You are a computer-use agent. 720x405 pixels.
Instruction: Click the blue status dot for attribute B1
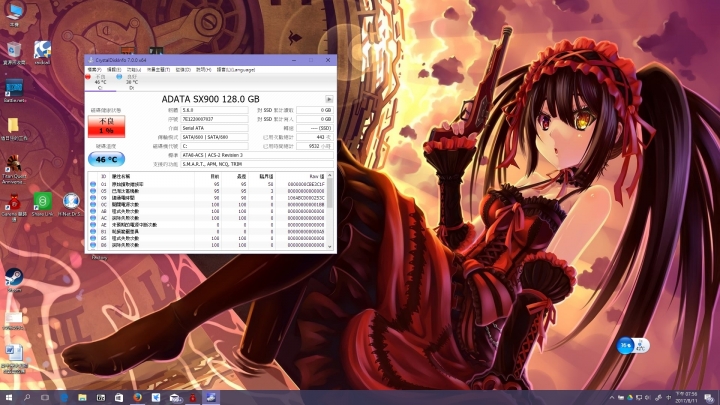(x=93, y=232)
